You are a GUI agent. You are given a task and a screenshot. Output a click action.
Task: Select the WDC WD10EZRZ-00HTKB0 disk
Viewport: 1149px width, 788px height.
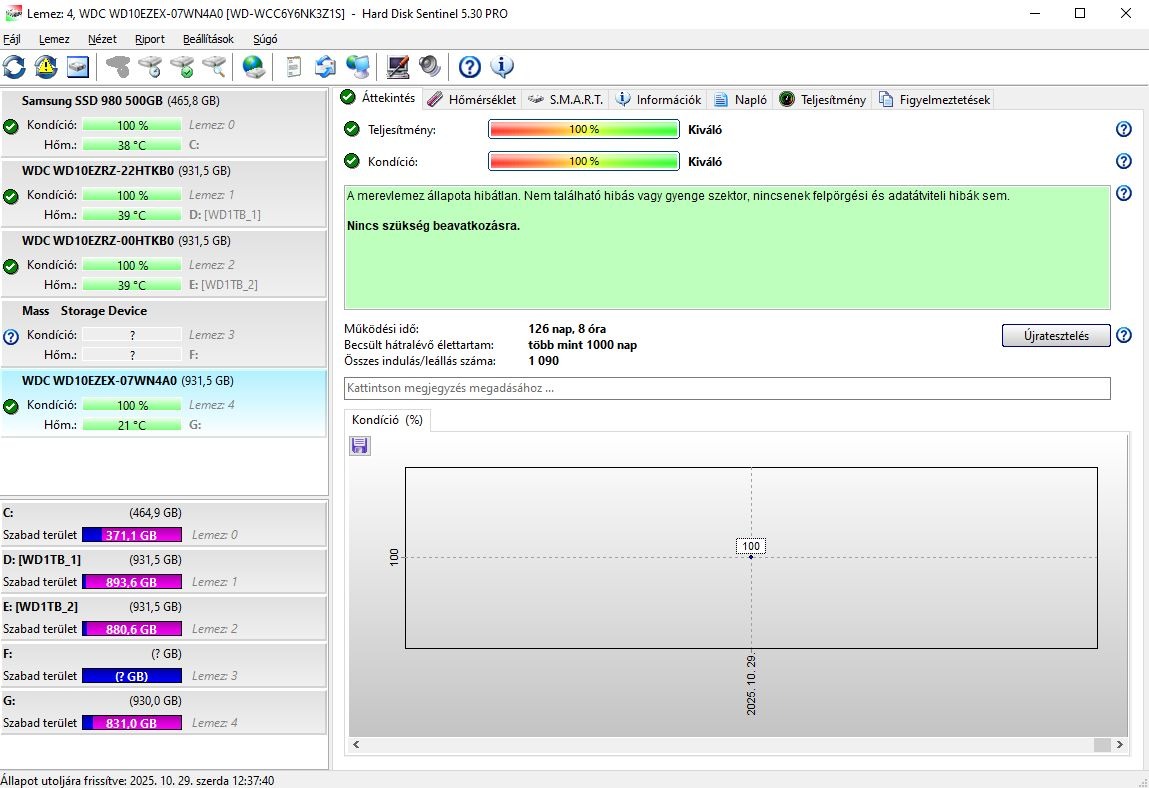(163, 263)
